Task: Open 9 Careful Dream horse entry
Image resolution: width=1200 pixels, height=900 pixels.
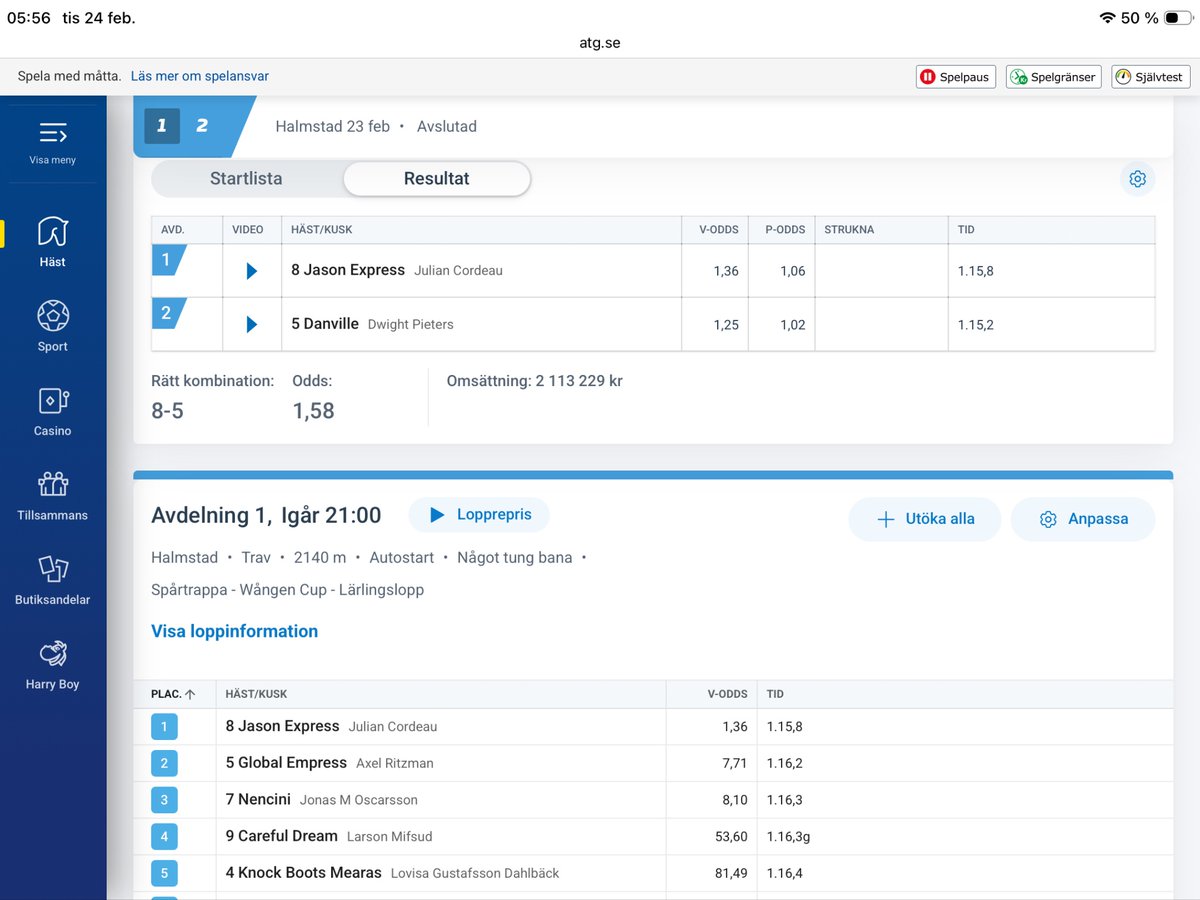Action: pos(281,836)
